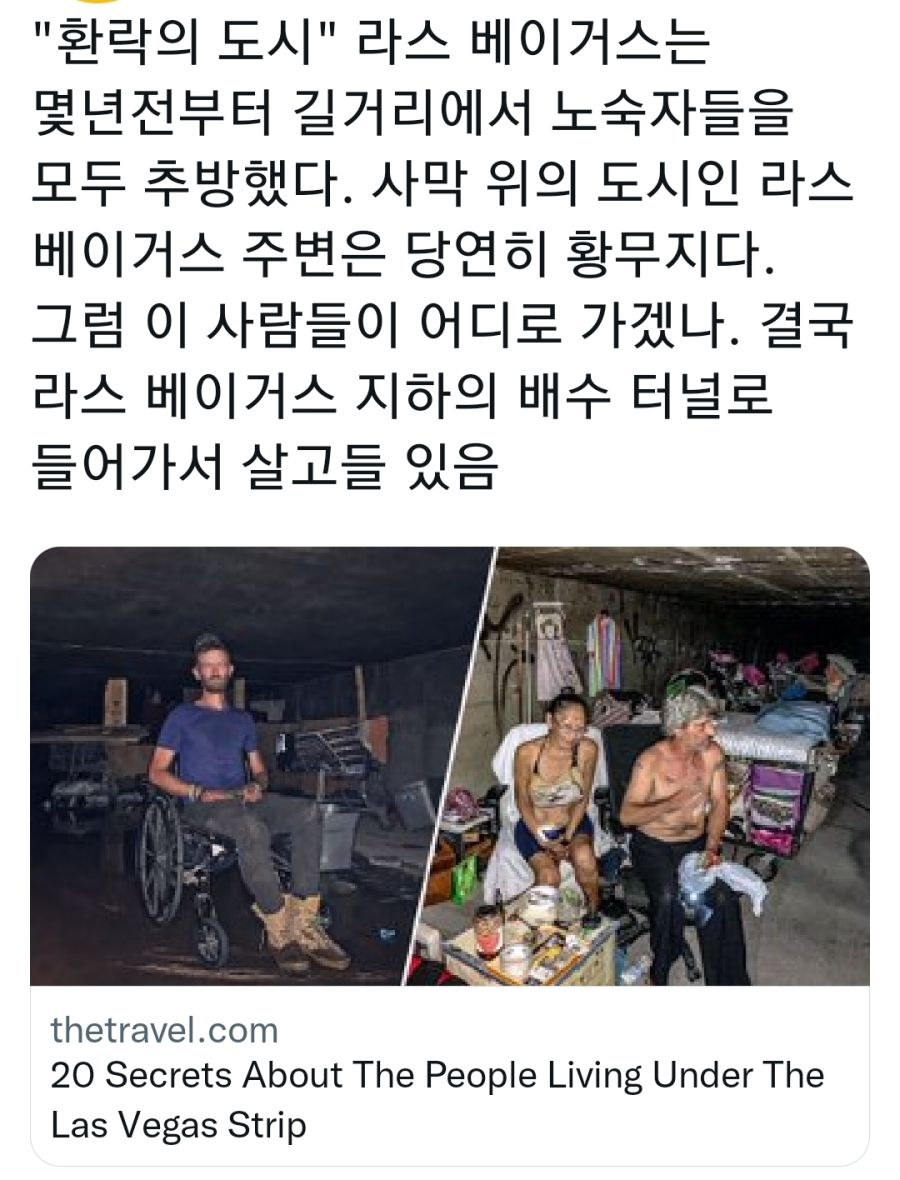Image resolution: width=900 pixels, height=1180 pixels.
Task: Tap the tweet line ending 황무지다
Action: tap(403, 257)
